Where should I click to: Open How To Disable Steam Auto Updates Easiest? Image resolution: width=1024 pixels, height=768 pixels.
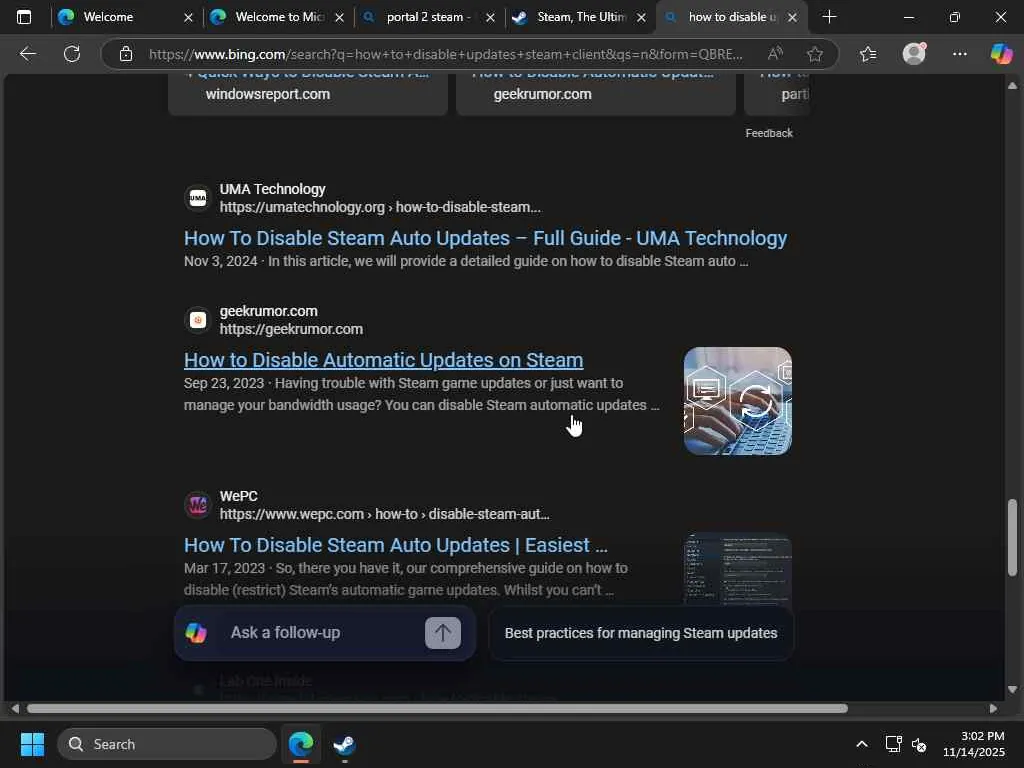[396, 545]
